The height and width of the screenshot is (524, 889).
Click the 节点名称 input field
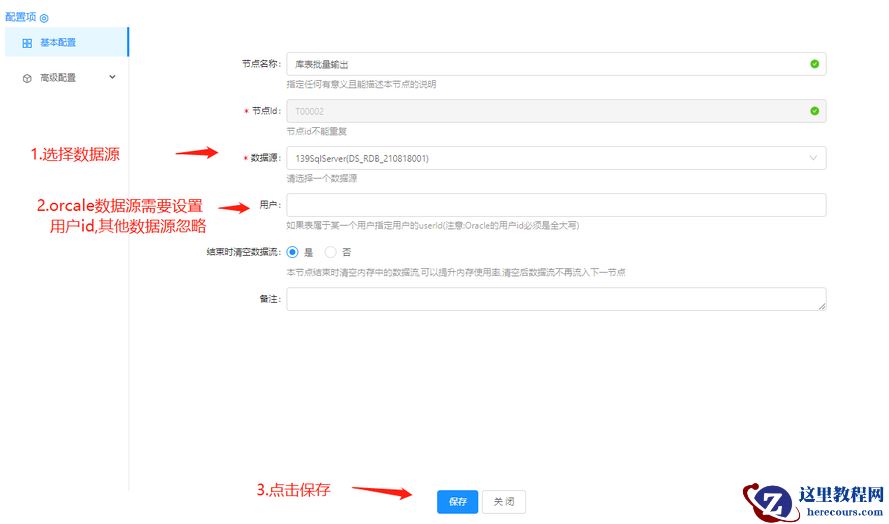coord(556,64)
